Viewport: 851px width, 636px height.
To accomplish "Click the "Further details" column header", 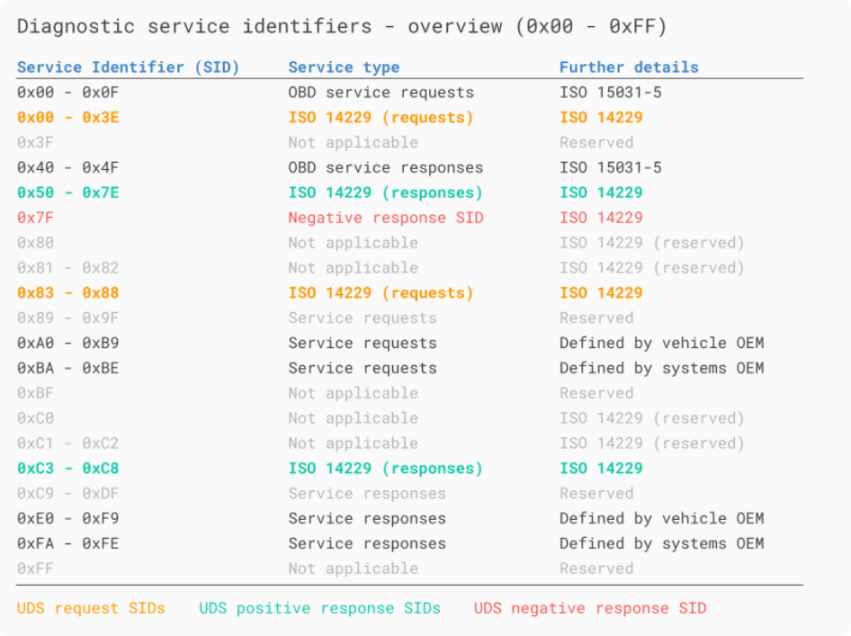I will point(628,67).
